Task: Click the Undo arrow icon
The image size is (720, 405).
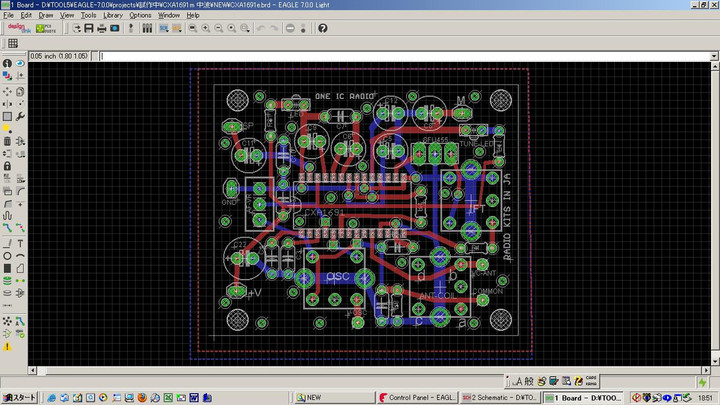Action: pyautogui.click(x=260, y=28)
